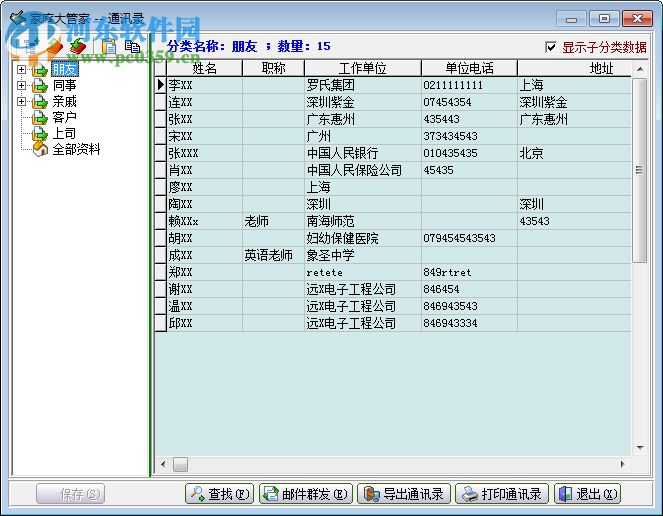The width and height of the screenshot is (663, 516).
Task: Expand the 同事 tree node
Action: 21,85
